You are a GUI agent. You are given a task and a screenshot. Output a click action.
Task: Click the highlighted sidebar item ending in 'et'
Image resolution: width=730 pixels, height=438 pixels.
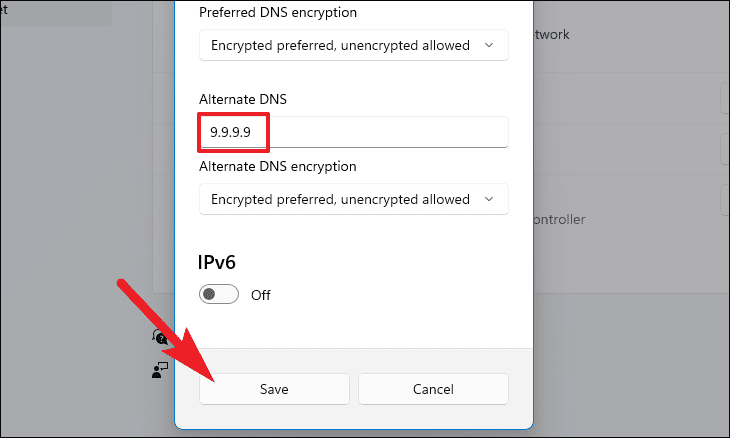click(x=56, y=13)
